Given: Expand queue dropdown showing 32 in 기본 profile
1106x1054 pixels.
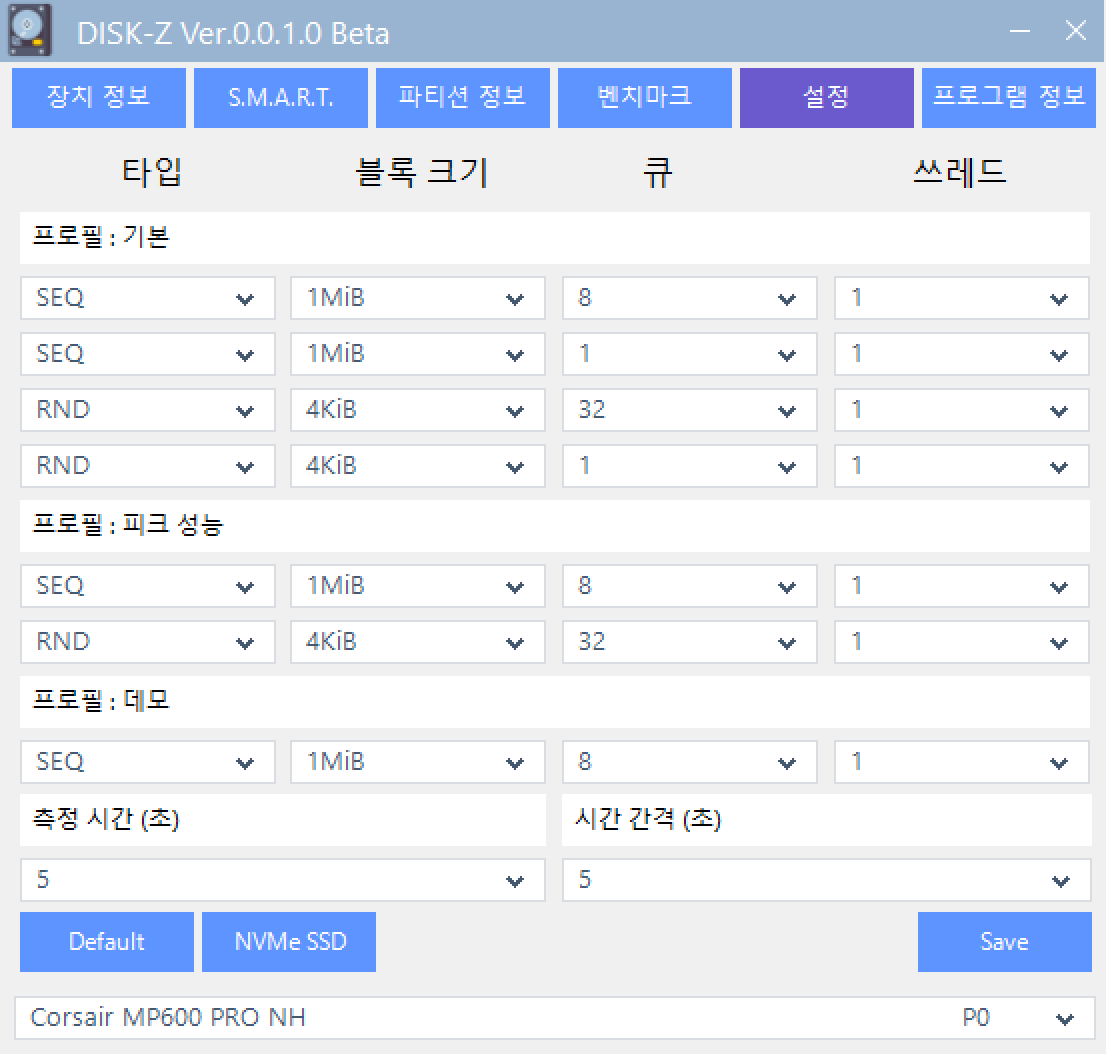Looking at the screenshot, I should point(689,410).
